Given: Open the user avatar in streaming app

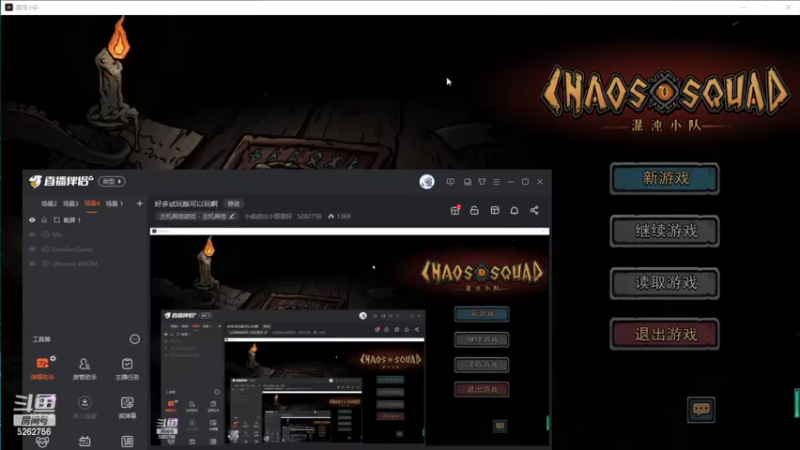Looking at the screenshot, I should (x=427, y=182).
